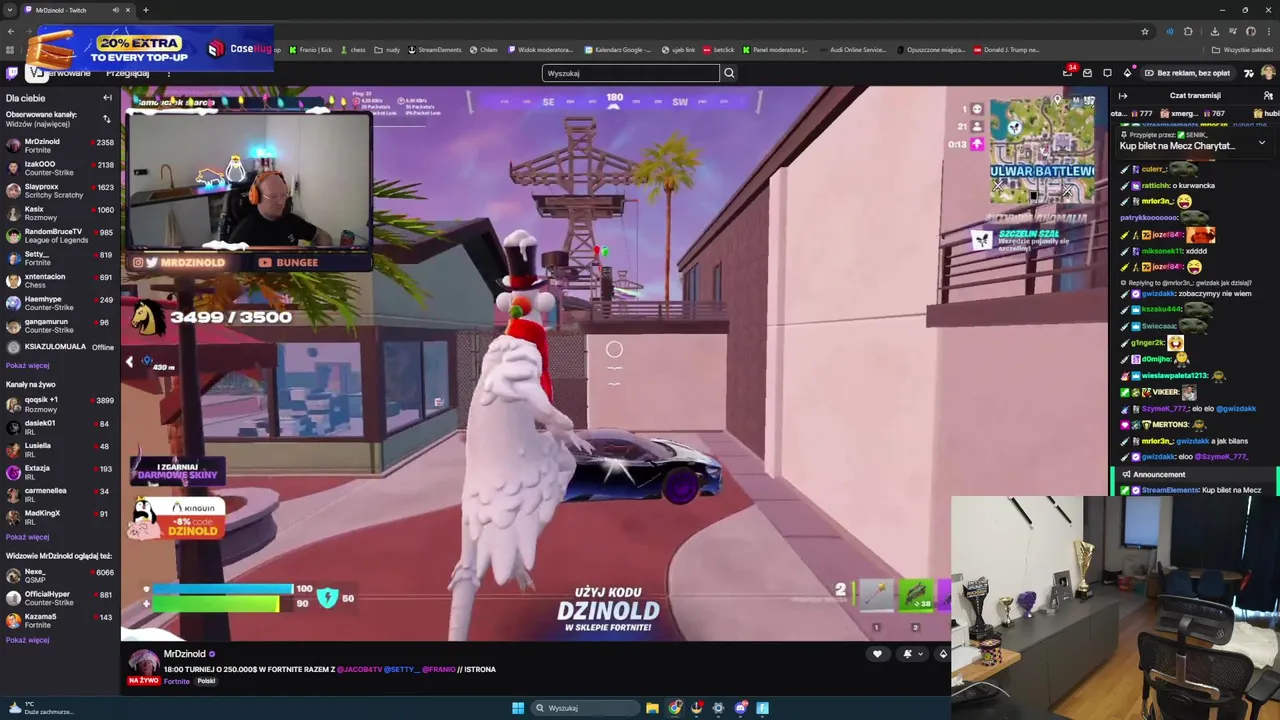Open IzakOOO channel in sidebar
1280x720 pixels.
(59, 168)
